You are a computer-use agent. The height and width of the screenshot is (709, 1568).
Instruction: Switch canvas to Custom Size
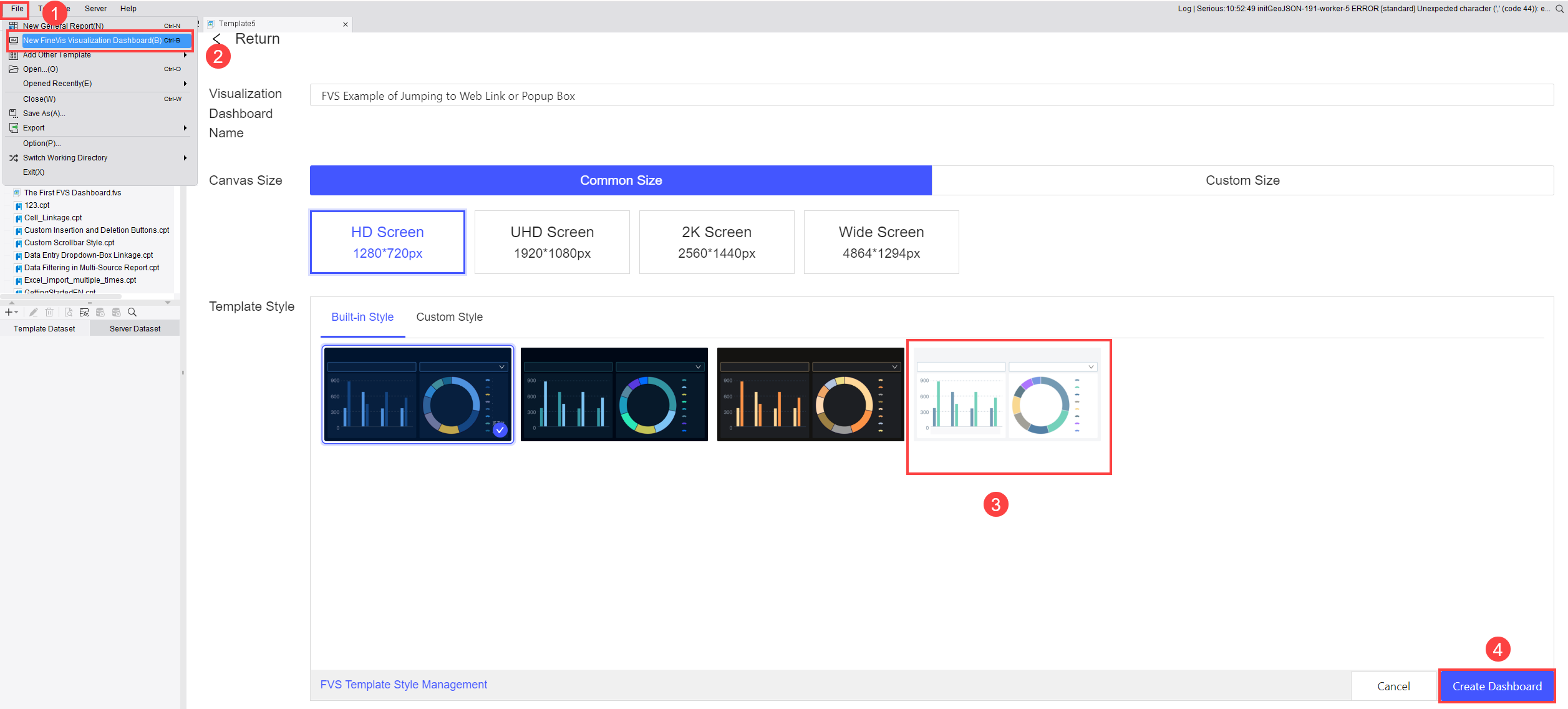[1242, 180]
